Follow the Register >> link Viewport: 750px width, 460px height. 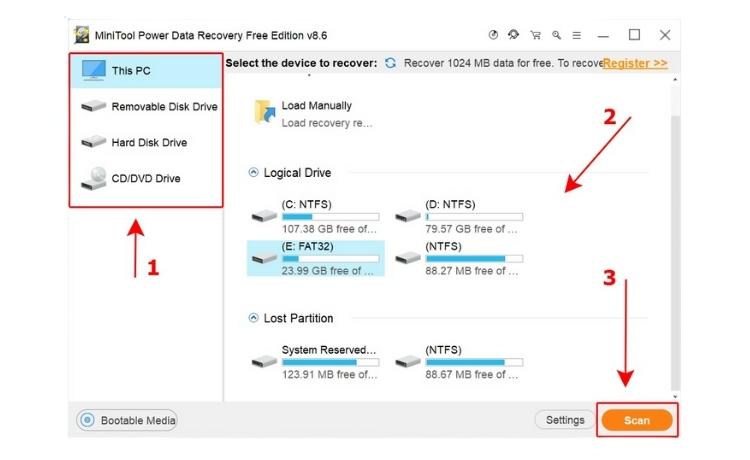[x=635, y=63]
